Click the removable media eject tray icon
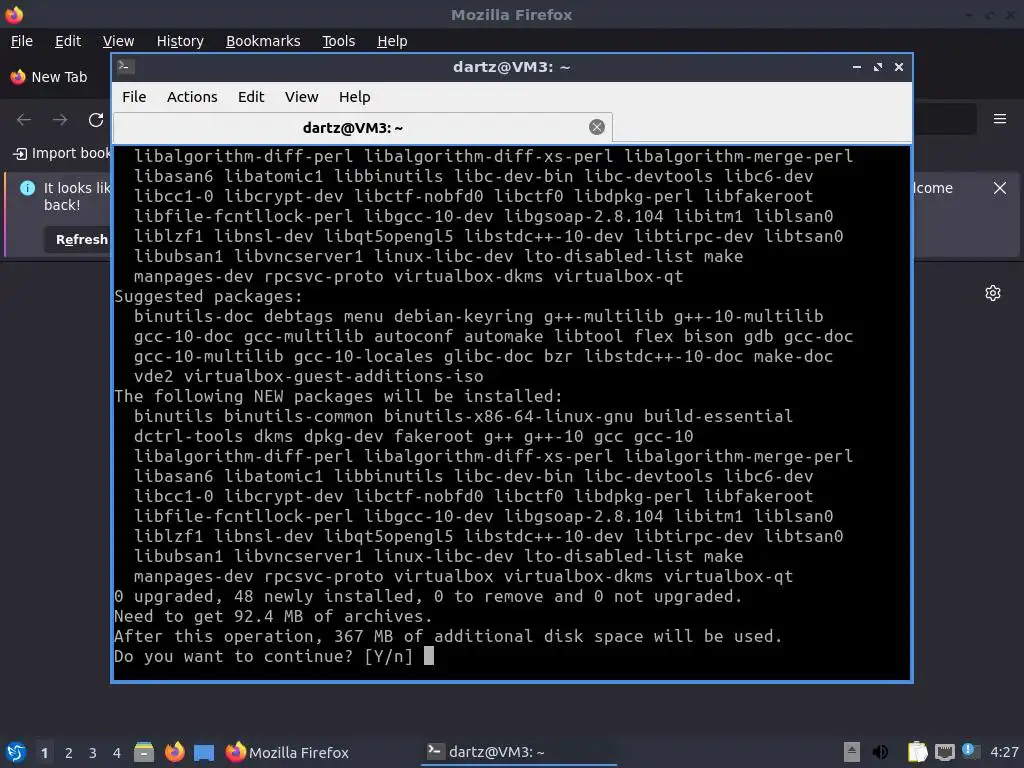The image size is (1024, 768). [x=851, y=752]
